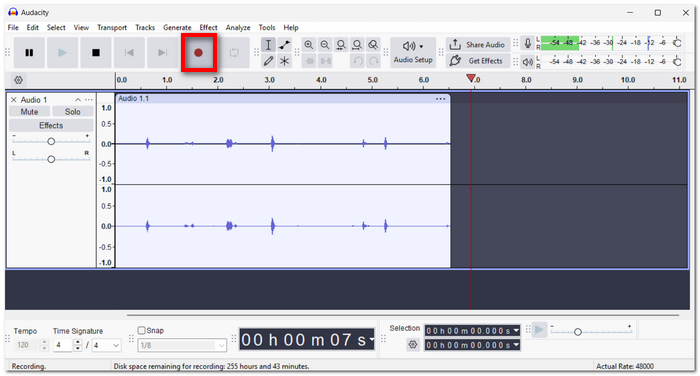Open the Analyze menu
This screenshot has height=376, width=700.
238,28
